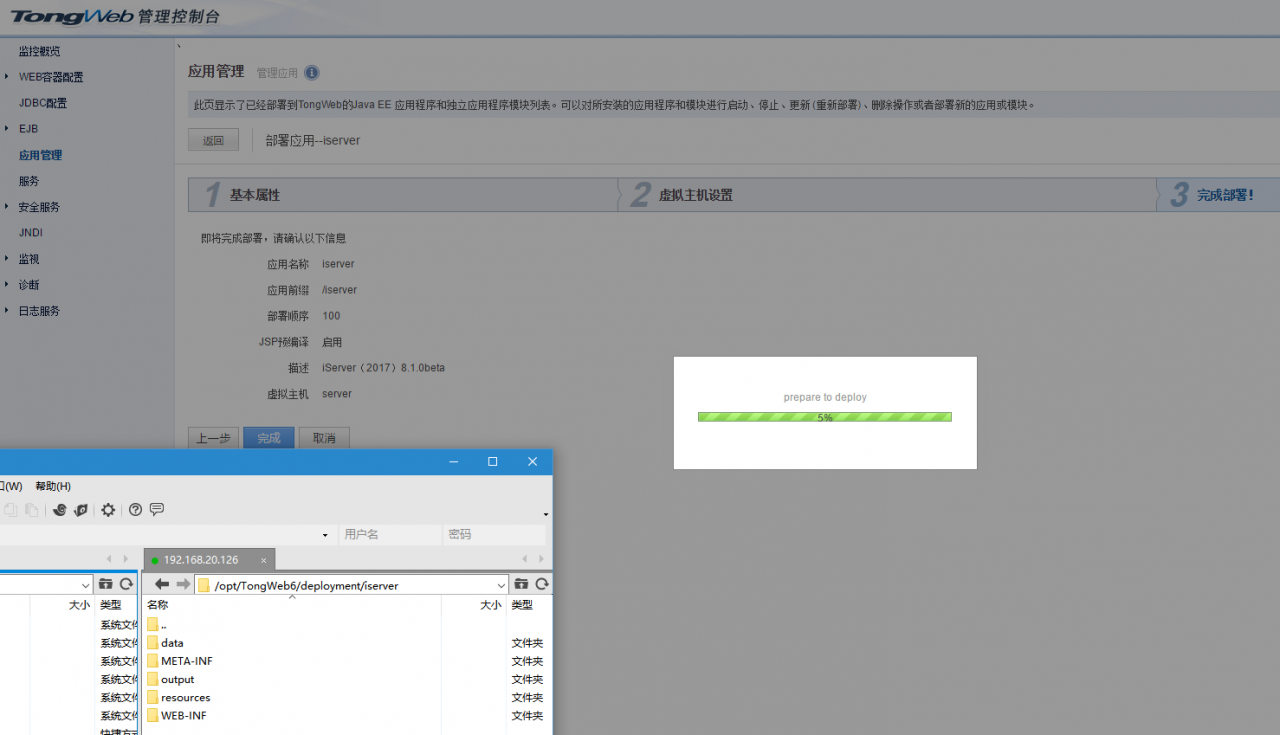This screenshot has height=735, width=1280.
Task: Click the 应用前缀 value '/iserver'
Action: tap(339, 290)
